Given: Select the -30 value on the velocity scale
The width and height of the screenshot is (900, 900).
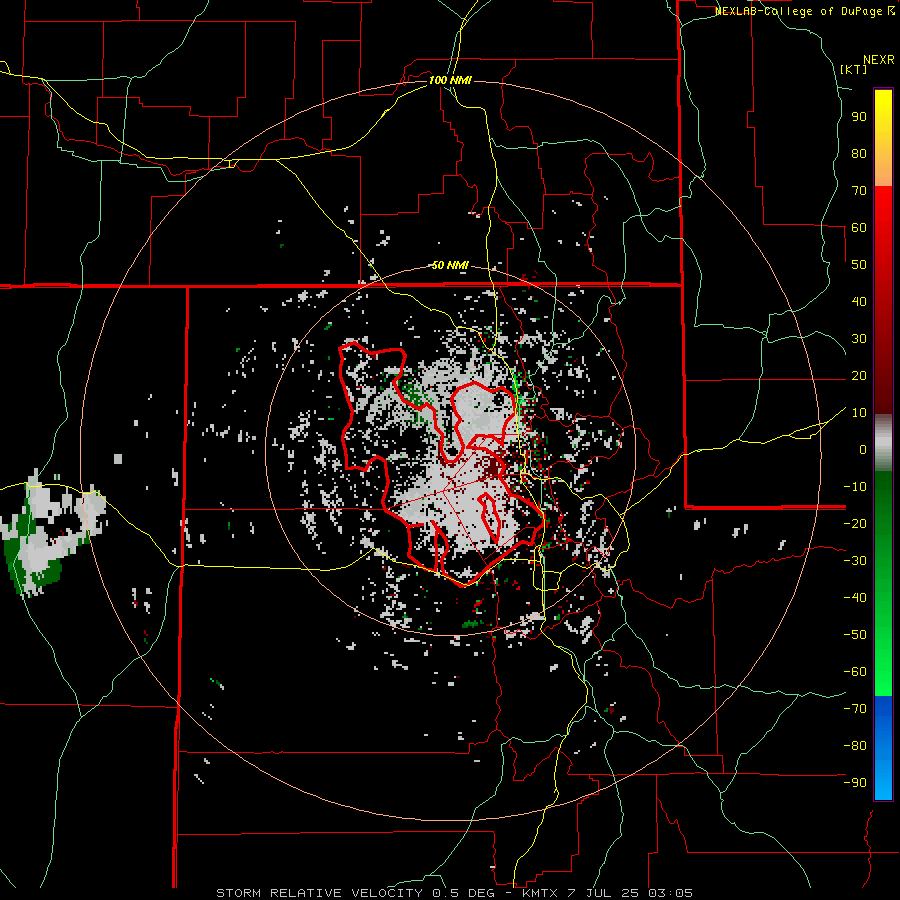Looking at the screenshot, I should (855, 561).
